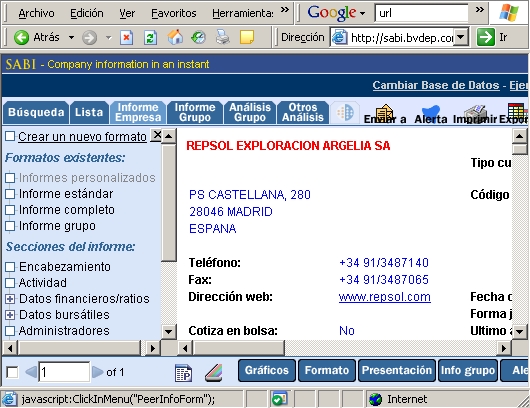
Task: Check Informe completo box
Action: click(x=10, y=210)
